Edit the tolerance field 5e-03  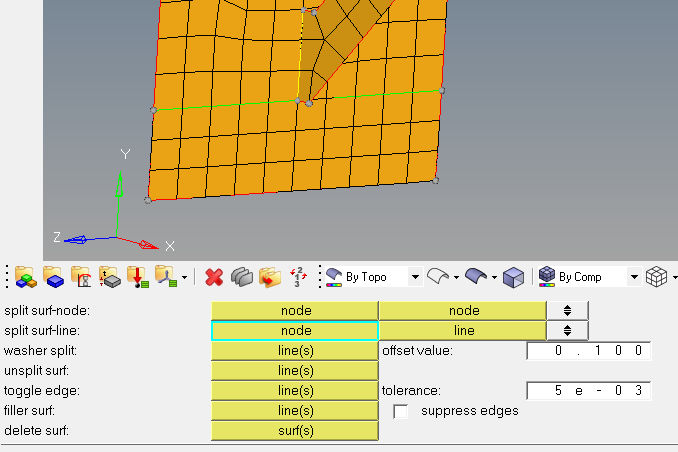pos(588,391)
